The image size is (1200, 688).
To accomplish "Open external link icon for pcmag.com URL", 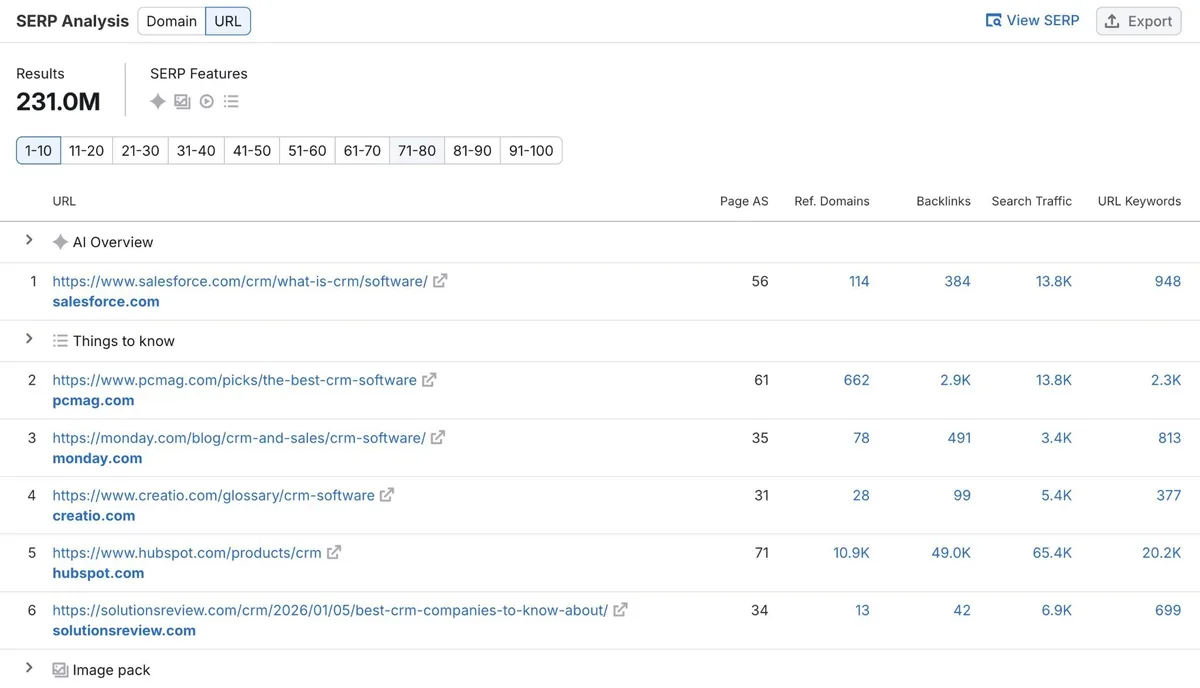I will point(429,380).
